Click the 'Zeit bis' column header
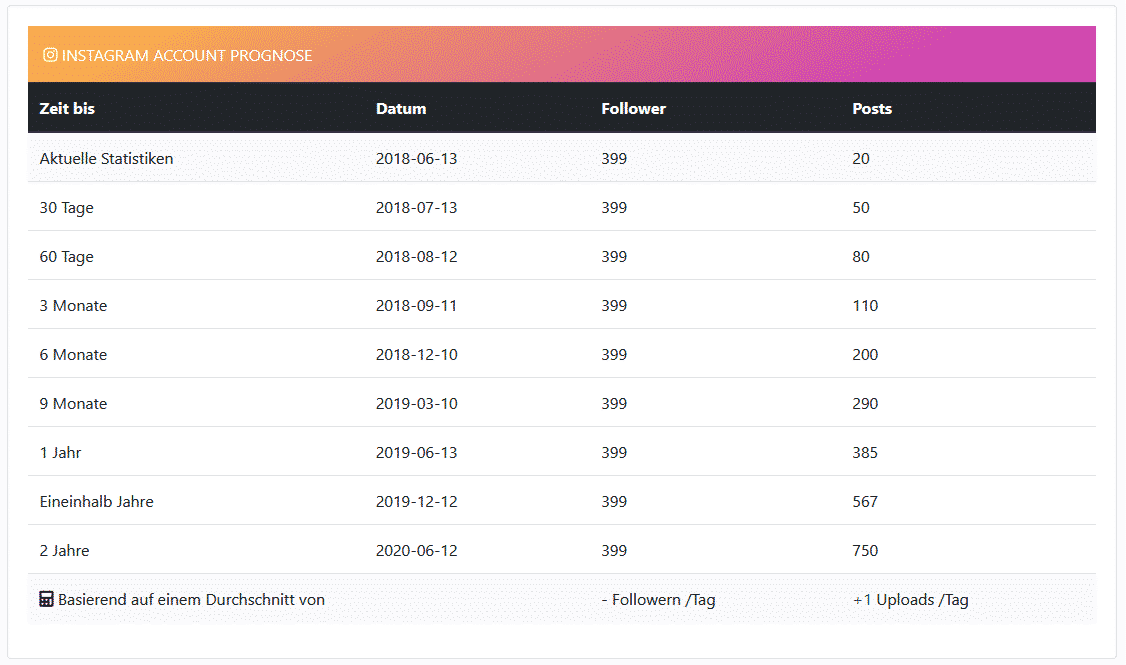Image resolution: width=1126 pixels, height=665 pixels. click(67, 108)
